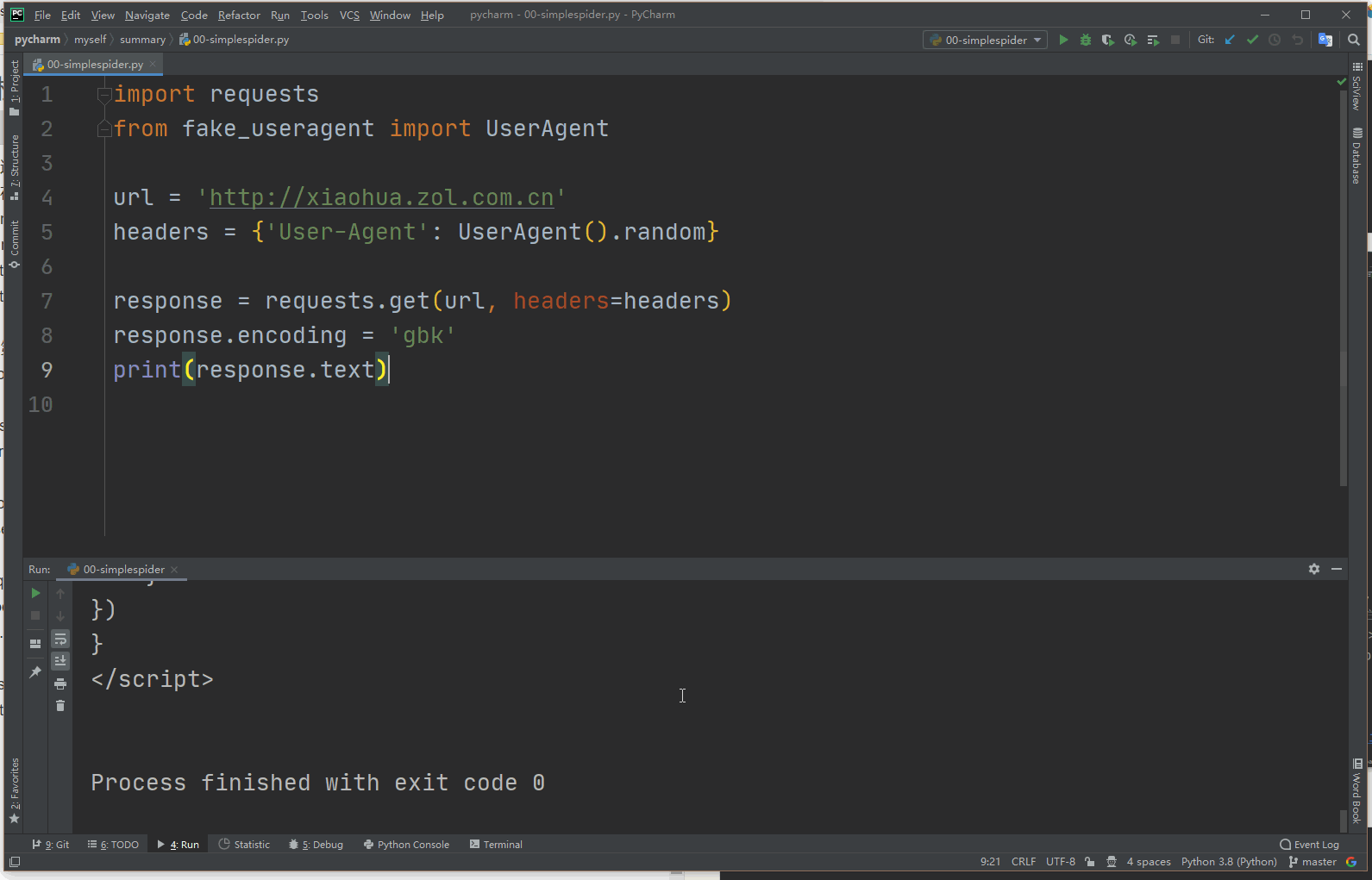The width and height of the screenshot is (1372, 880).
Task: Open the Statistic tool window
Action: coord(244,845)
